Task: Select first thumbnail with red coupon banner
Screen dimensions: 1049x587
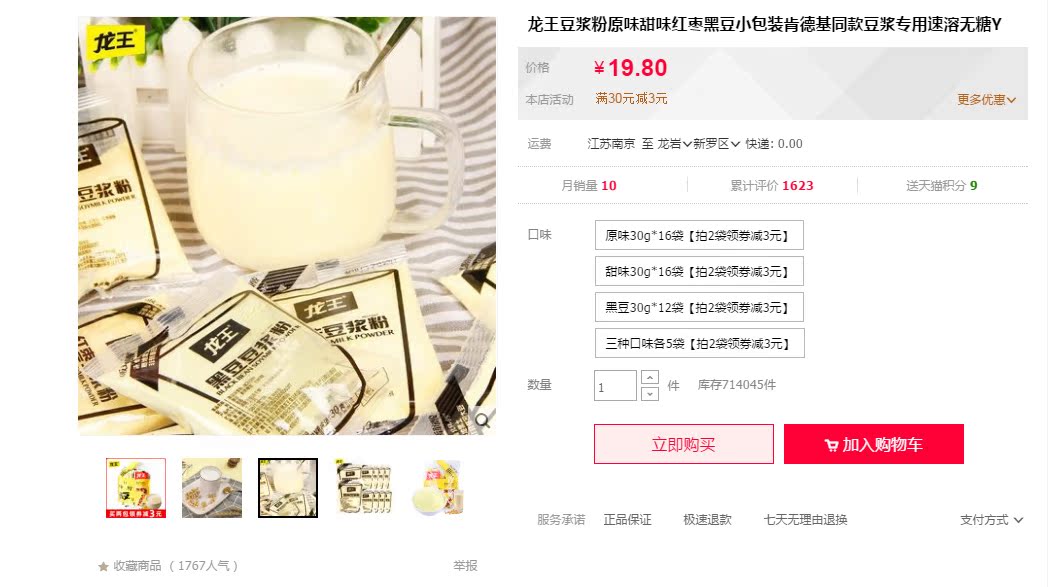Action: (136, 488)
